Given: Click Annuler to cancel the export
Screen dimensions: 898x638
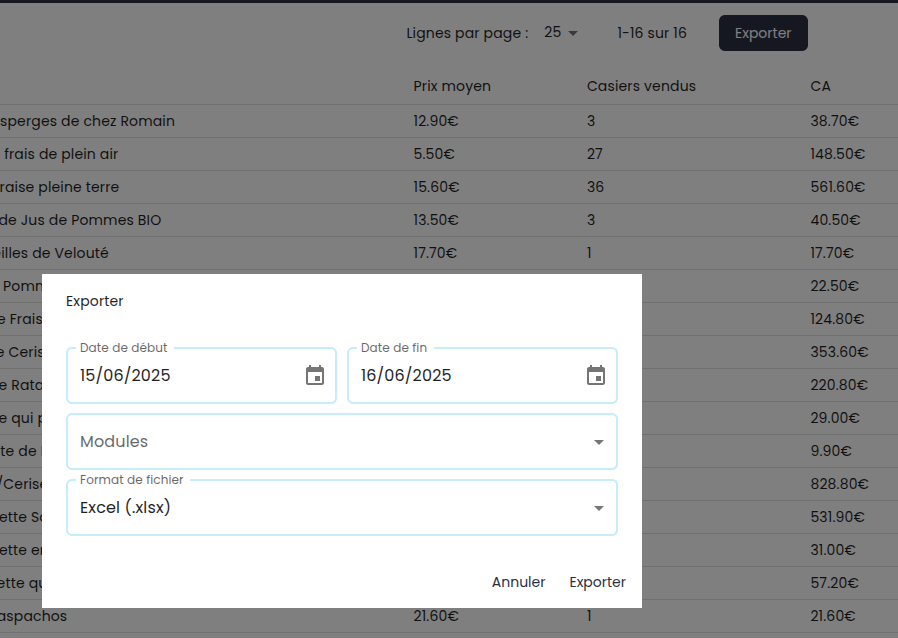Looking at the screenshot, I should coord(518,582).
